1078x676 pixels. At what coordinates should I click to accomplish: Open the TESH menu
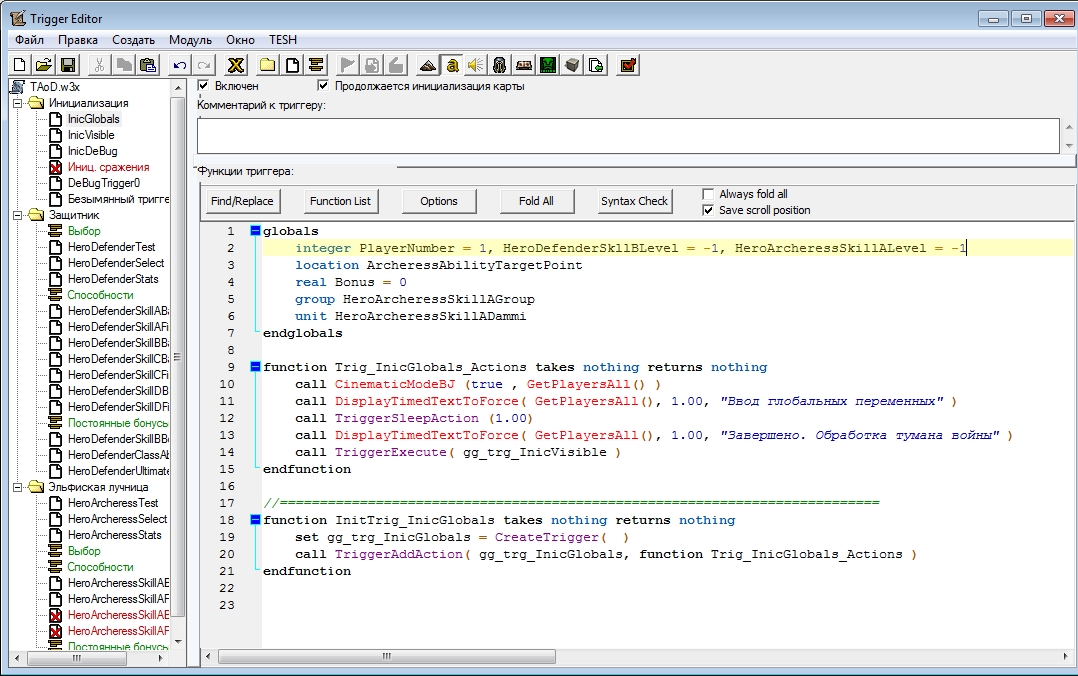(283, 40)
